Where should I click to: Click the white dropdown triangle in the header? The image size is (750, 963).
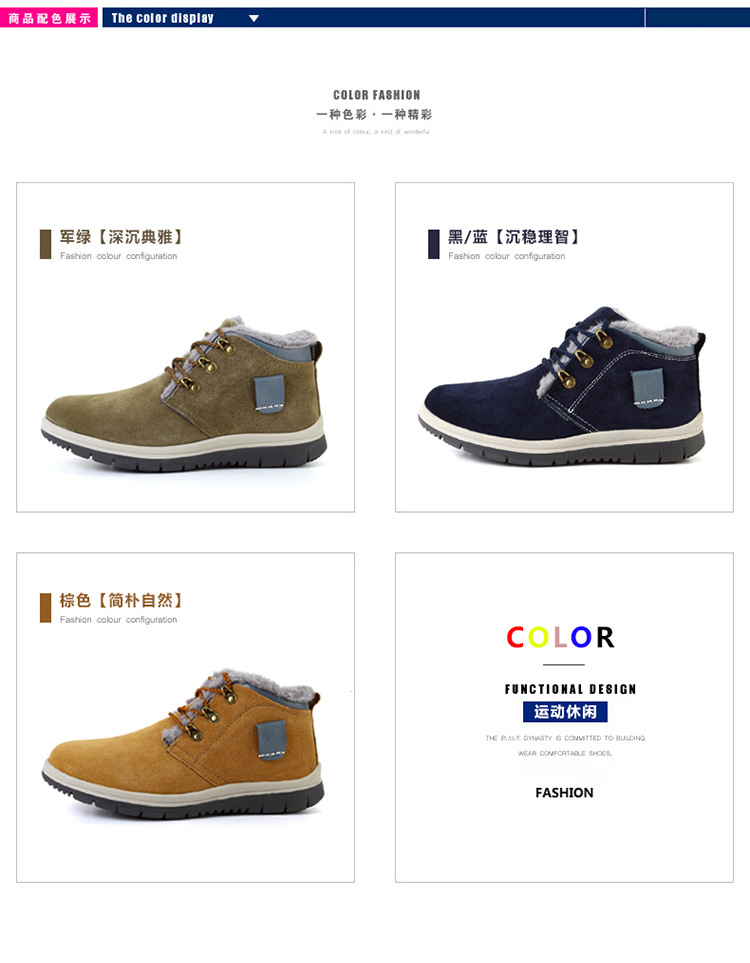[x=254, y=18]
